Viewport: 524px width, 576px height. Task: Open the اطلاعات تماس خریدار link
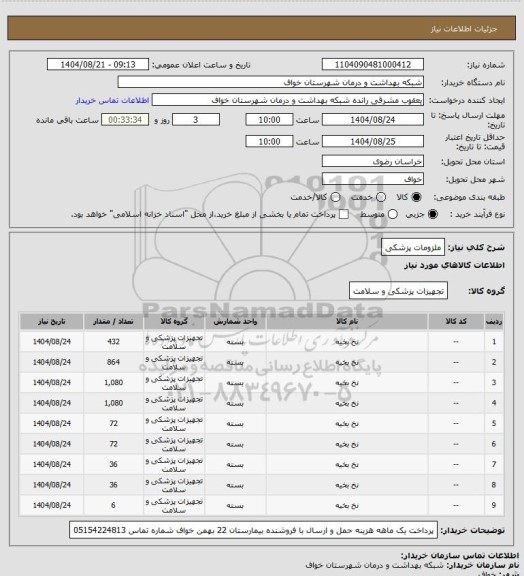tap(112, 100)
